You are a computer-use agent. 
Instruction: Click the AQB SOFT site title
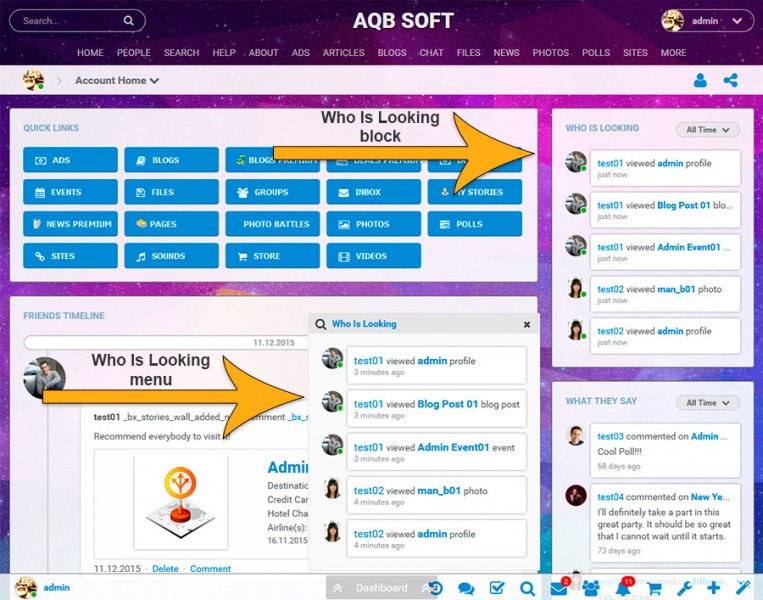click(x=403, y=21)
